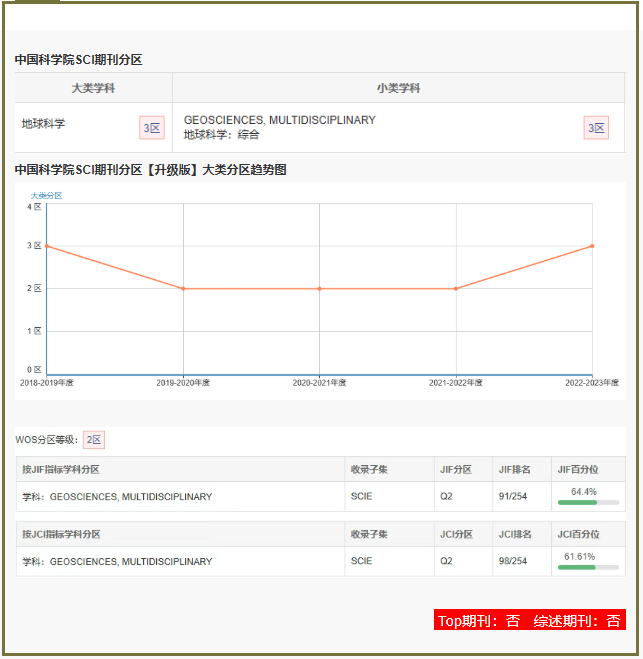Click the 综述期刊：否 red label
Image resolution: width=643 pixels, height=659 pixels.
(577, 621)
